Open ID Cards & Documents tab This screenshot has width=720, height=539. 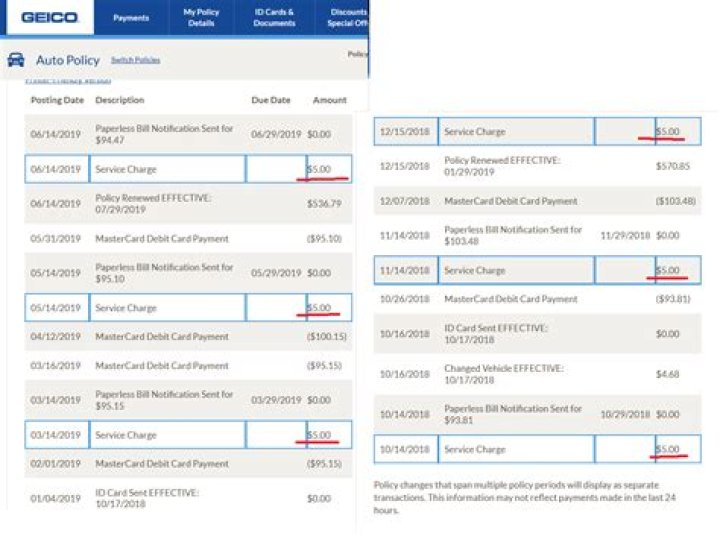pyautogui.click(x=274, y=18)
